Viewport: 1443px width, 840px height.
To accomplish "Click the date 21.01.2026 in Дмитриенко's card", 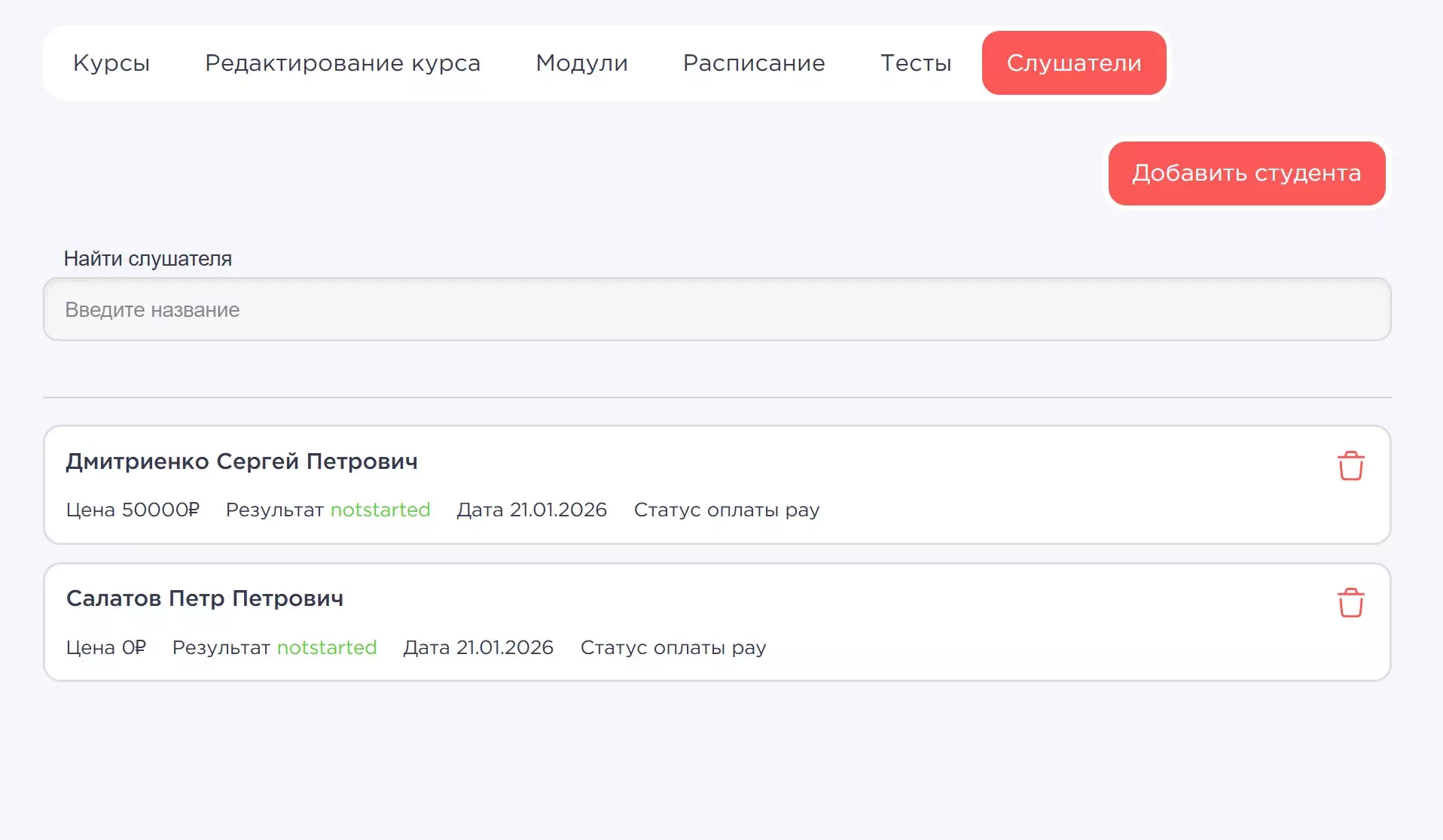I will tap(558, 510).
